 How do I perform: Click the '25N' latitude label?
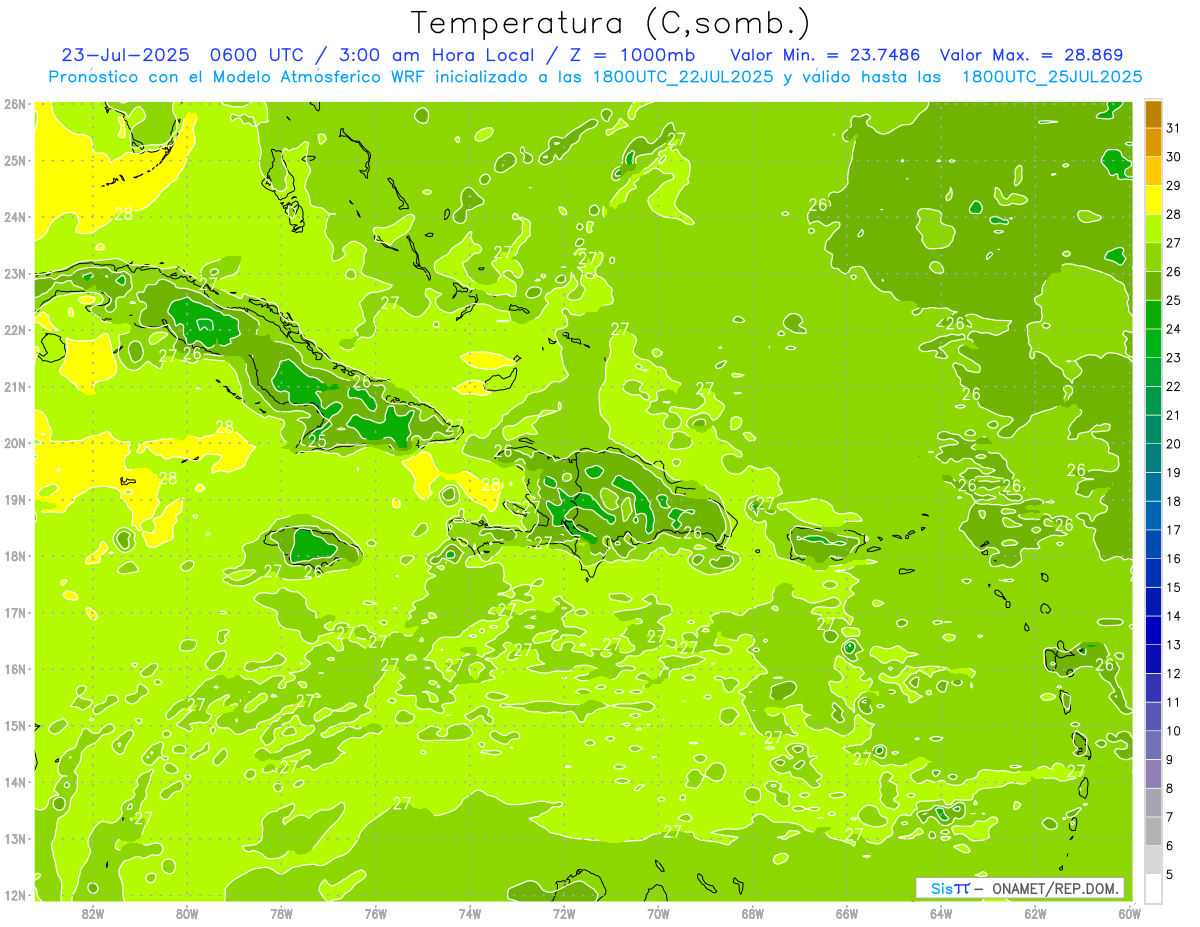(15, 160)
